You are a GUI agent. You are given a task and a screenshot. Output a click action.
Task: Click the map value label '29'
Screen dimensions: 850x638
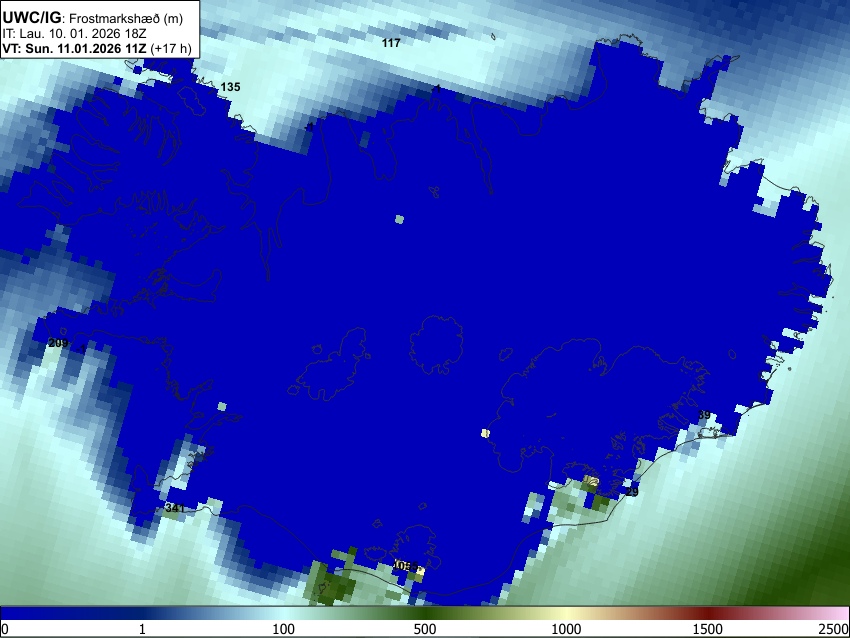pos(632,492)
